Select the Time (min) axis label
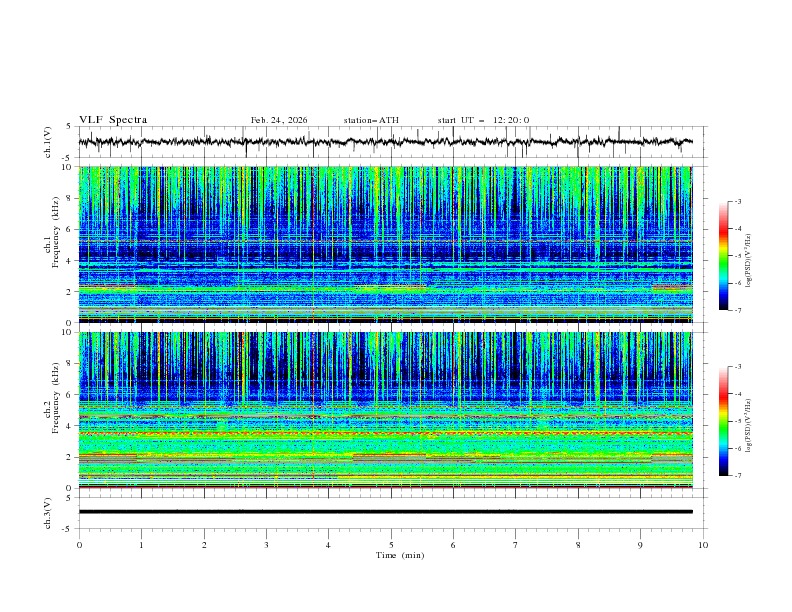 402,554
